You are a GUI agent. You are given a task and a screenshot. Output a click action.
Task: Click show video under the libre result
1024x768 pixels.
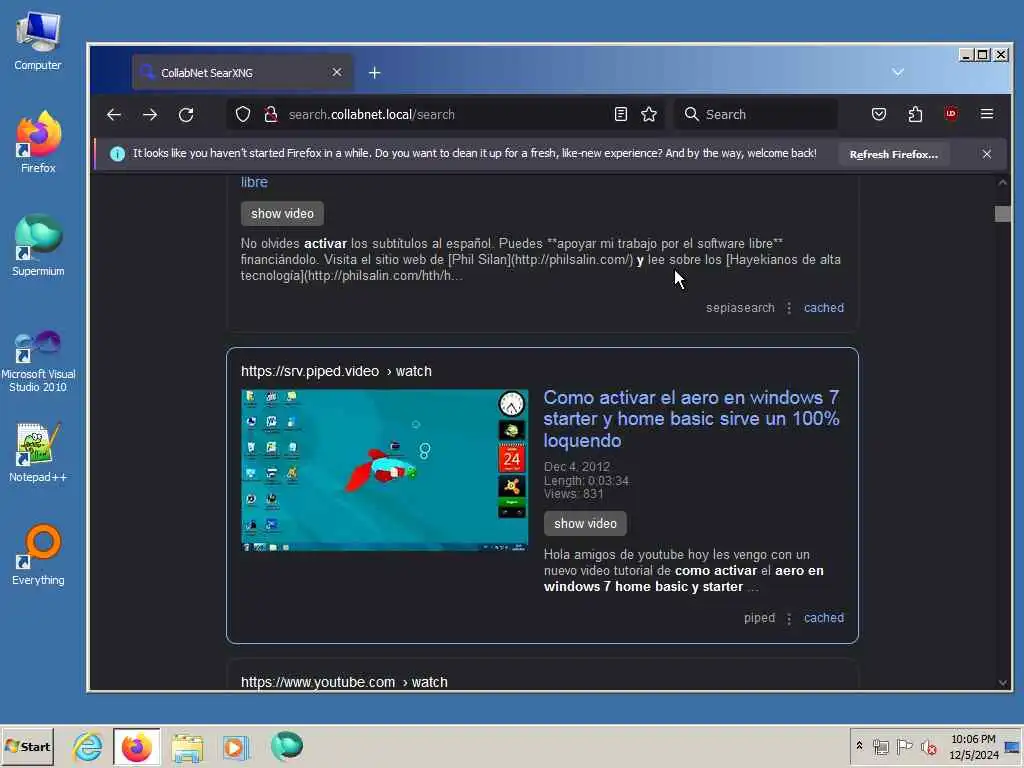coord(282,214)
